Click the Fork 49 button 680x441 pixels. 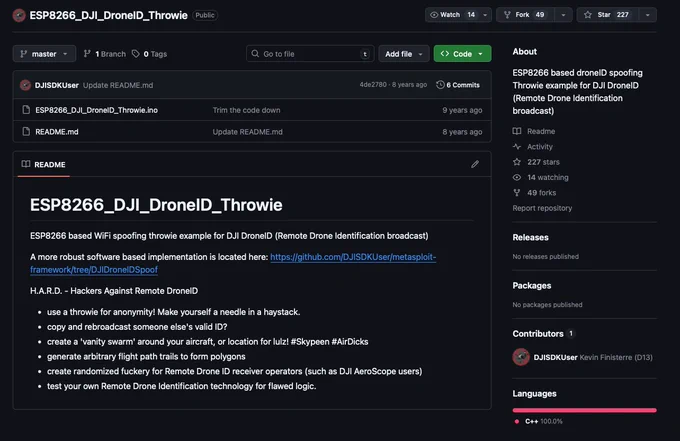click(526, 15)
